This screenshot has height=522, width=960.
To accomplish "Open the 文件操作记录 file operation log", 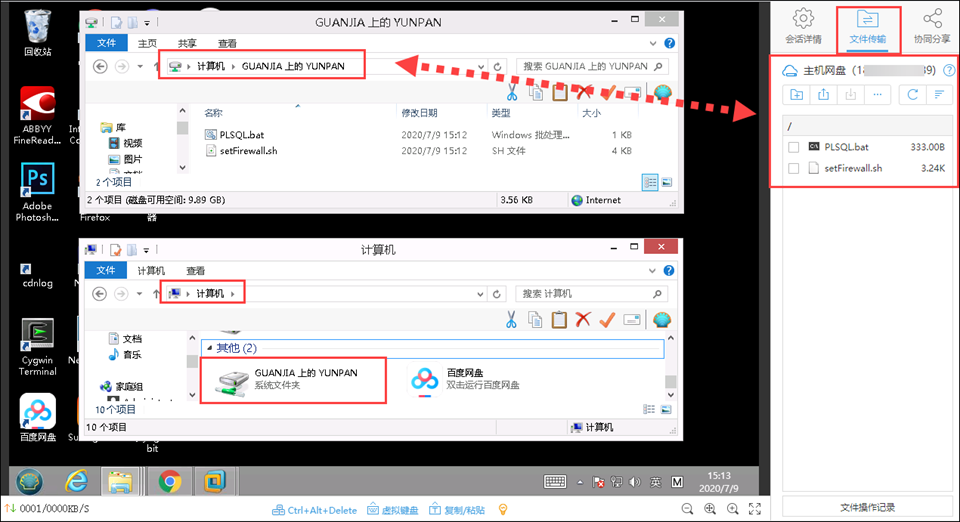I will tap(868, 507).
